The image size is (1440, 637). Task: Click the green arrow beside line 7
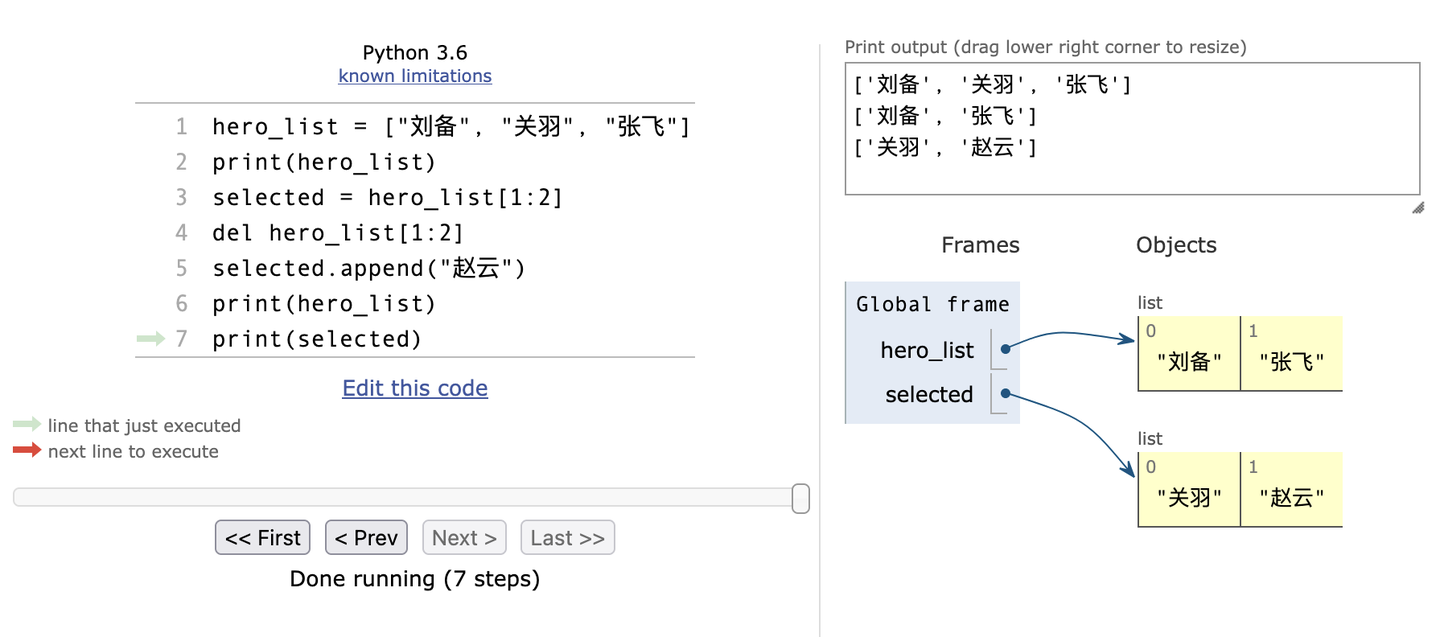[151, 339]
